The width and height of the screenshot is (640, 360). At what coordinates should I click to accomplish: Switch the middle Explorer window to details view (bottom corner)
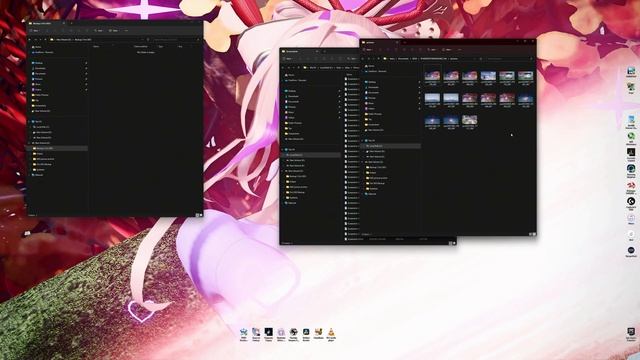coord(450,243)
